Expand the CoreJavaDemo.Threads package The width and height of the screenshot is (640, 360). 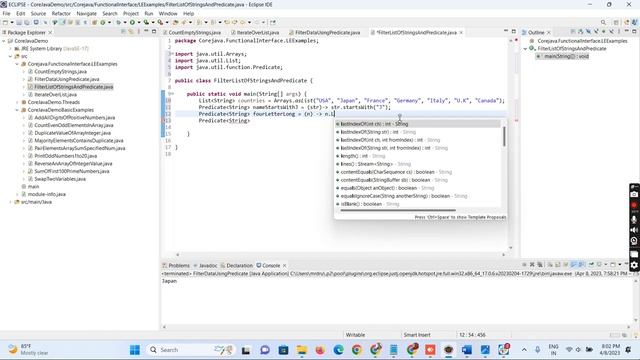pyautogui.click(x=17, y=102)
